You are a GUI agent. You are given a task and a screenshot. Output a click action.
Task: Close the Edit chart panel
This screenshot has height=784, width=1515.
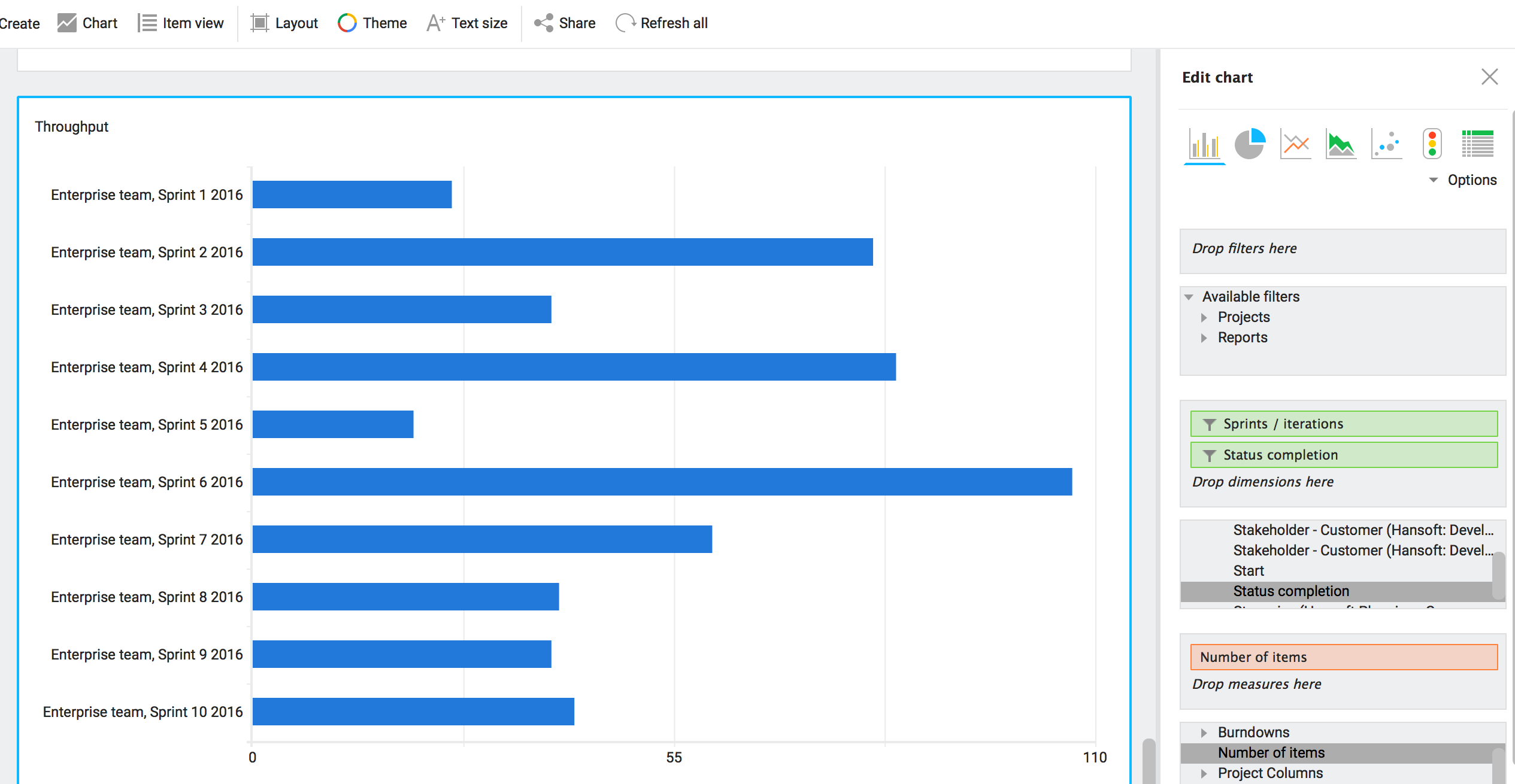pos(1489,77)
